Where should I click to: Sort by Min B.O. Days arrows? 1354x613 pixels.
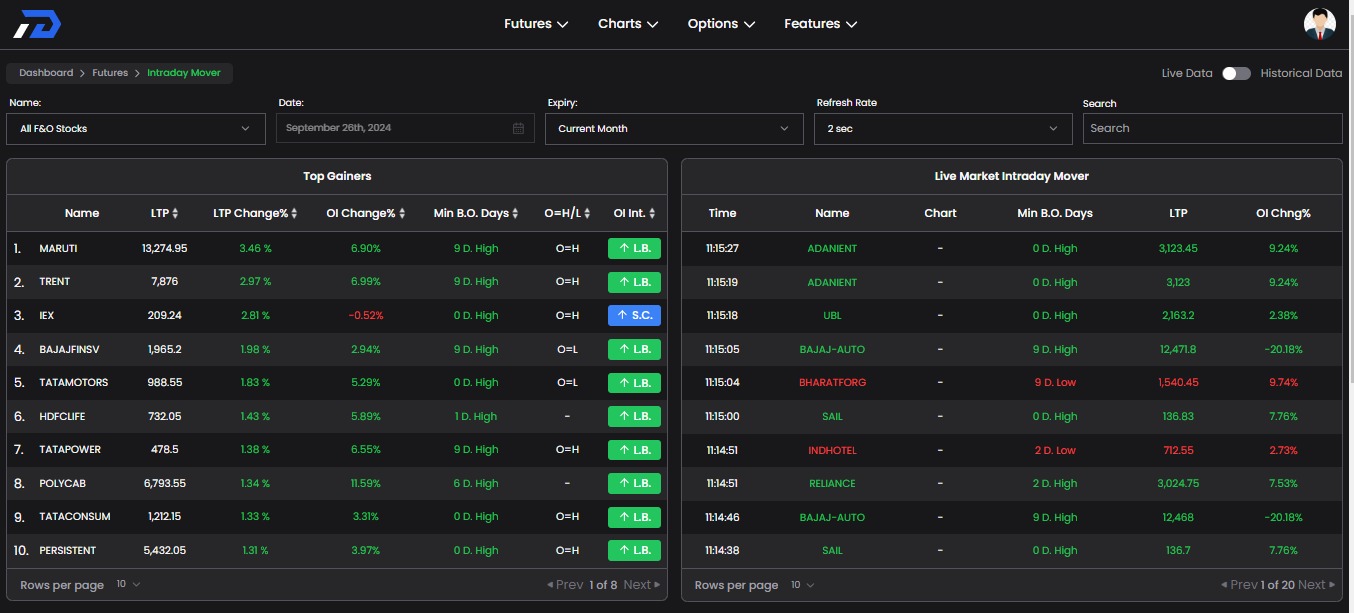(516, 214)
